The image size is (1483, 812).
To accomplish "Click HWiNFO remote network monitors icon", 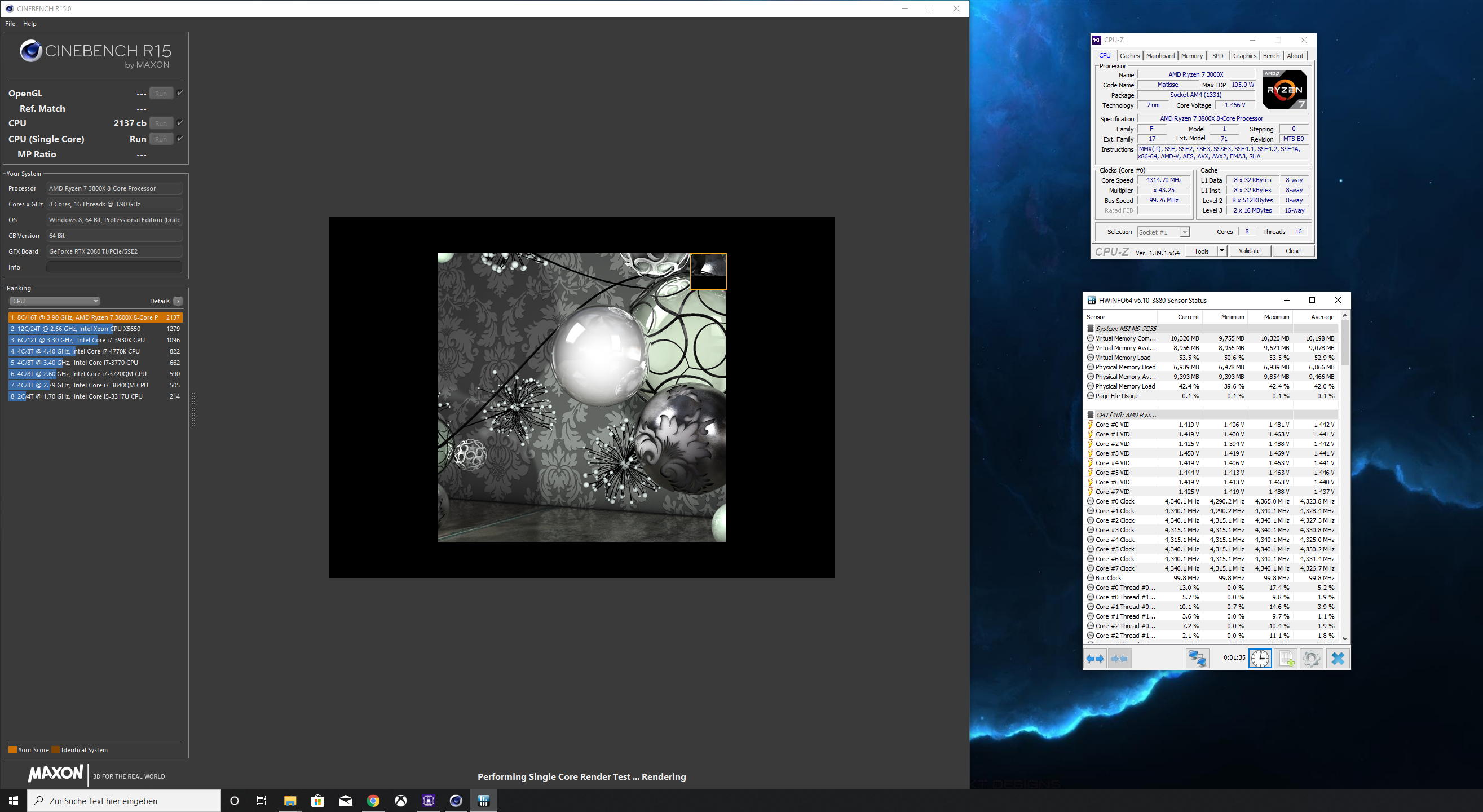I will click(x=1197, y=658).
